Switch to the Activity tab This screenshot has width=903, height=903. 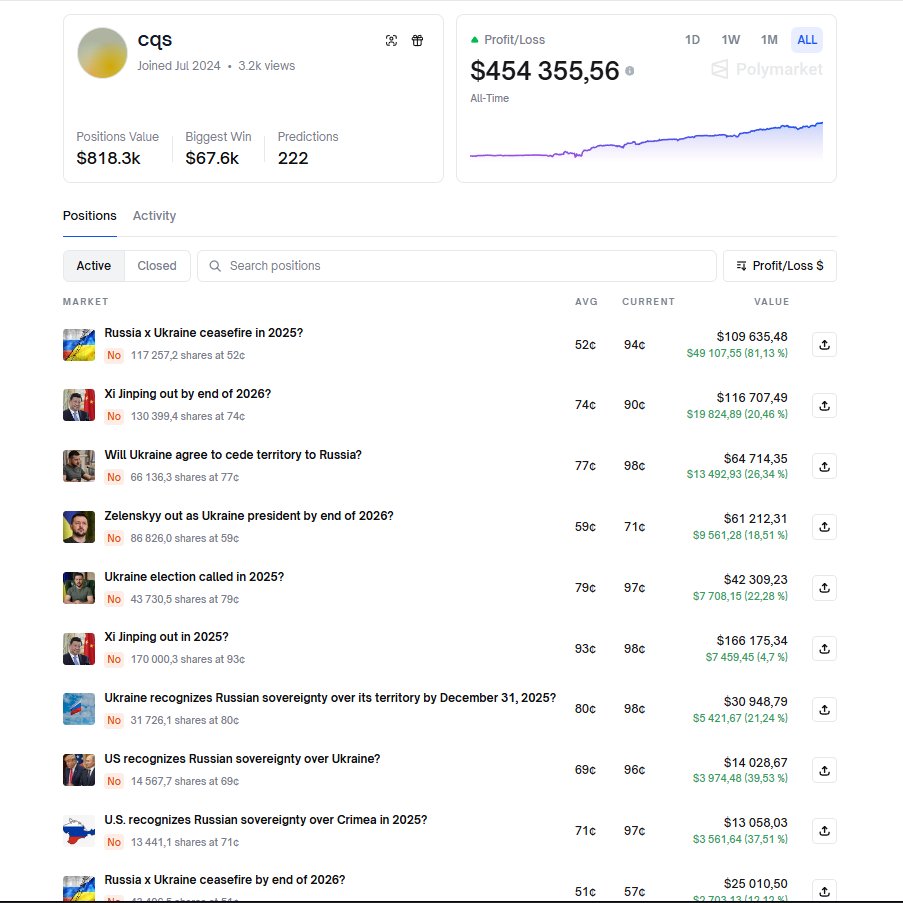click(154, 216)
